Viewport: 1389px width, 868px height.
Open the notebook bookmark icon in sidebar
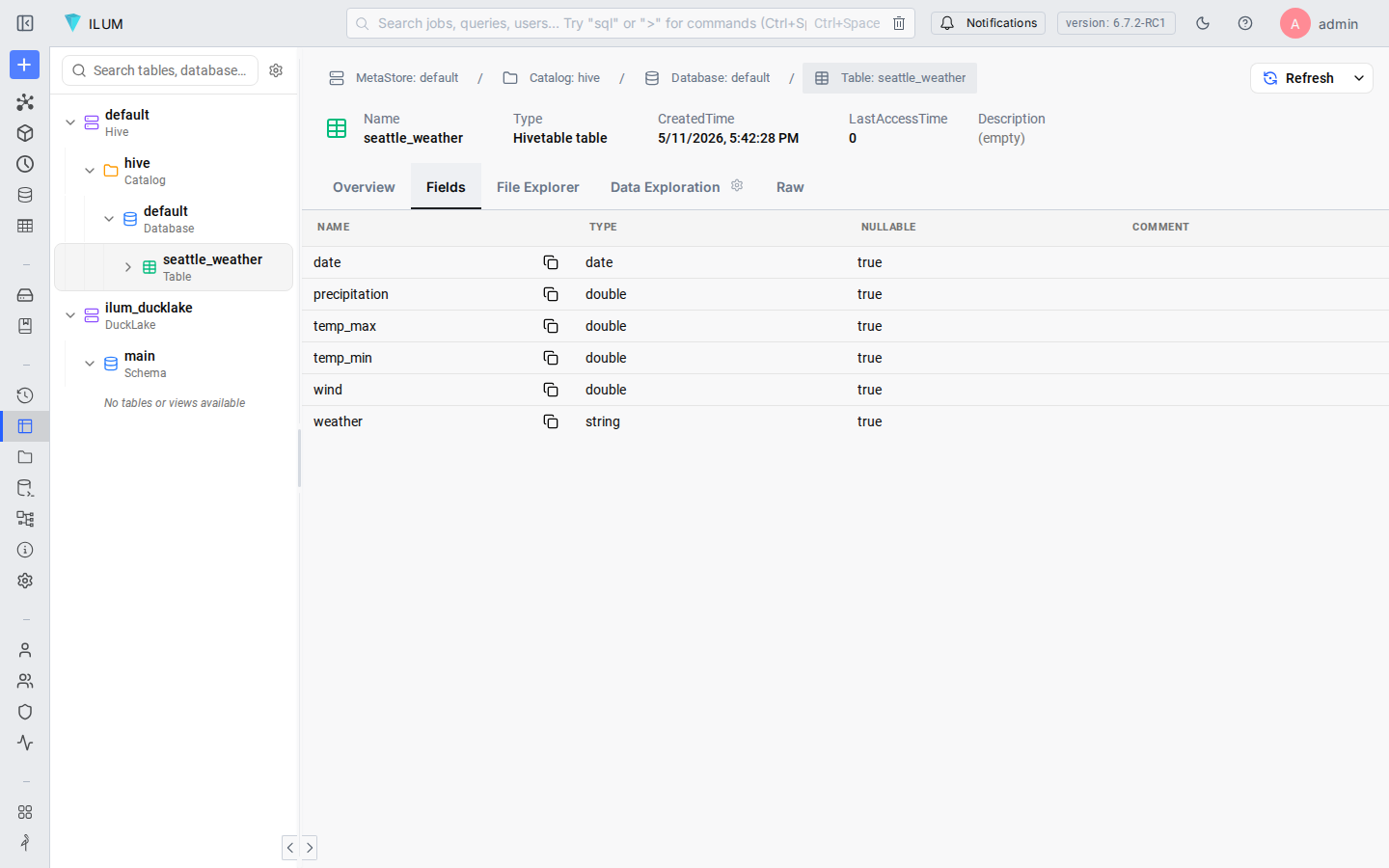pos(25,326)
